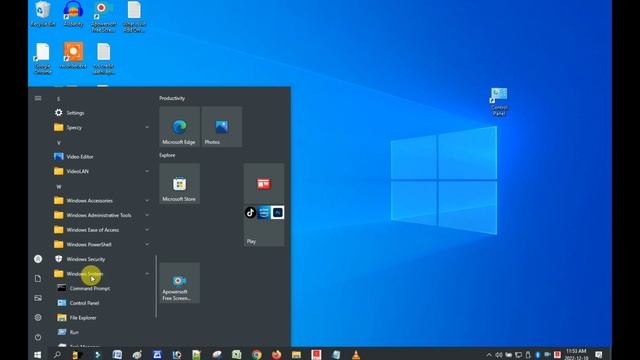Open the Power button menu
The width and height of the screenshot is (640, 360).
tap(38, 338)
